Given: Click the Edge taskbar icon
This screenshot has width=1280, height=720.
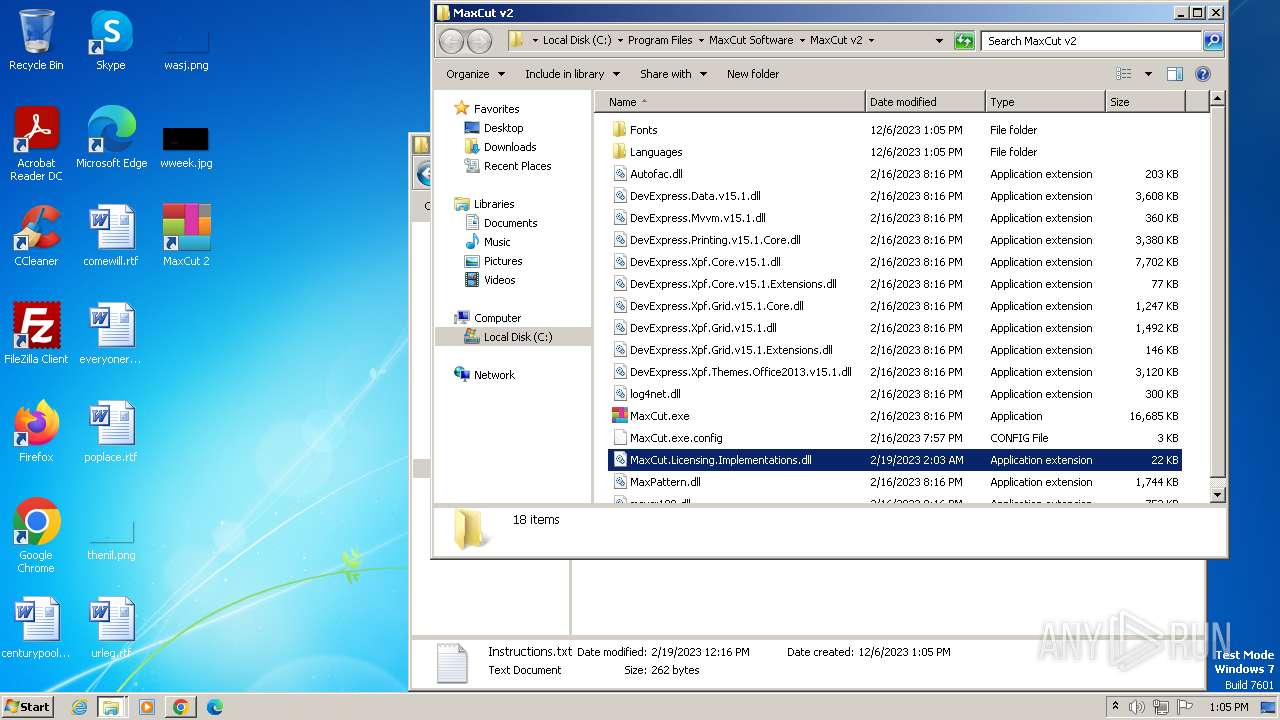Looking at the screenshot, I should click(215, 707).
